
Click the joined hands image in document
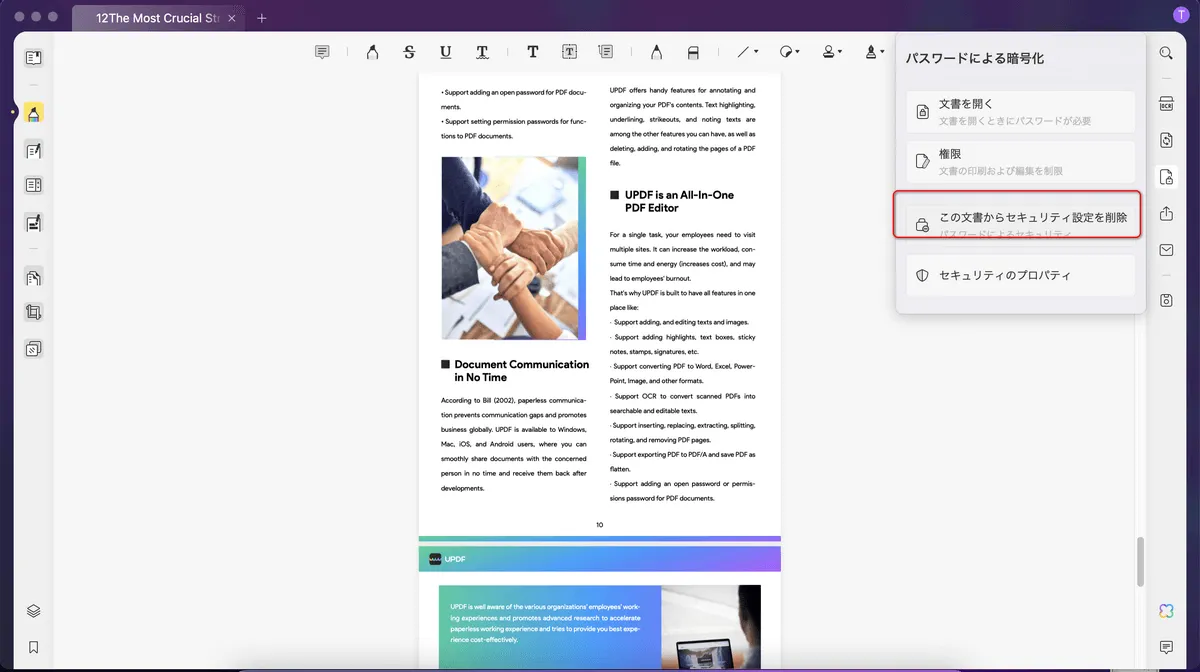(514, 248)
